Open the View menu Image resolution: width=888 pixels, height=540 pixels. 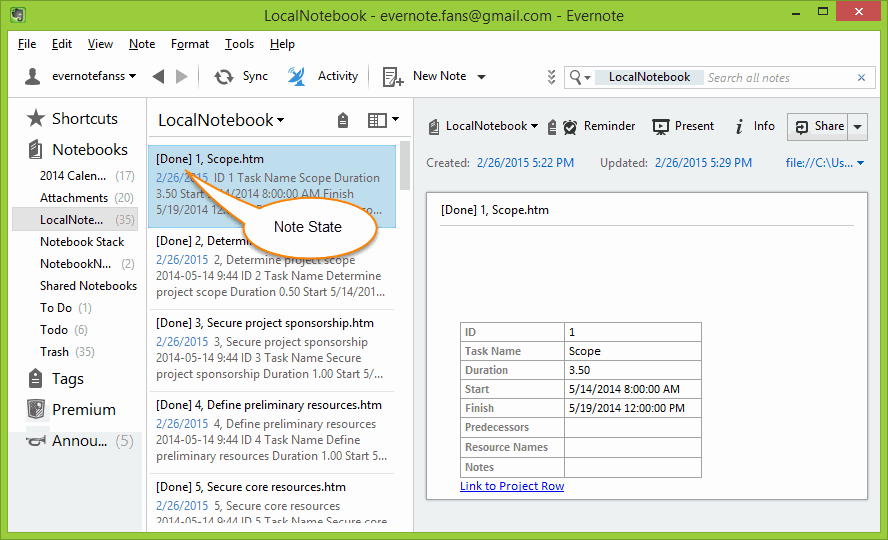(100, 44)
